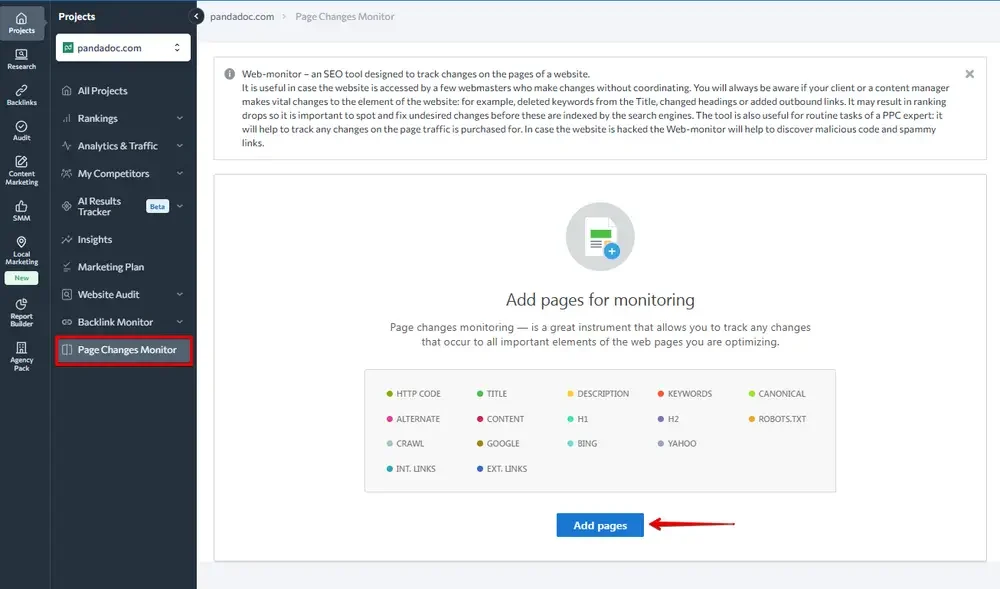Expand the AI Results Tracker chevron

coord(180,206)
